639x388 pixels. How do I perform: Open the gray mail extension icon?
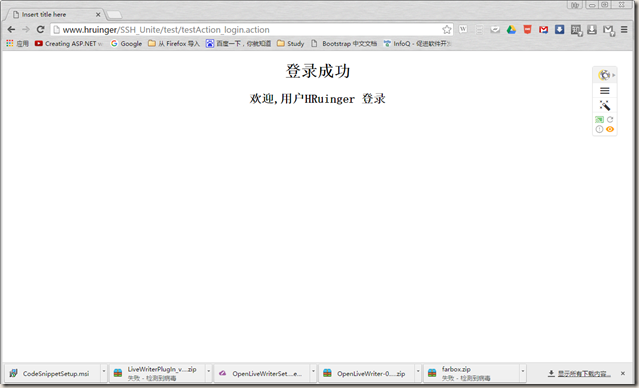[608, 30]
